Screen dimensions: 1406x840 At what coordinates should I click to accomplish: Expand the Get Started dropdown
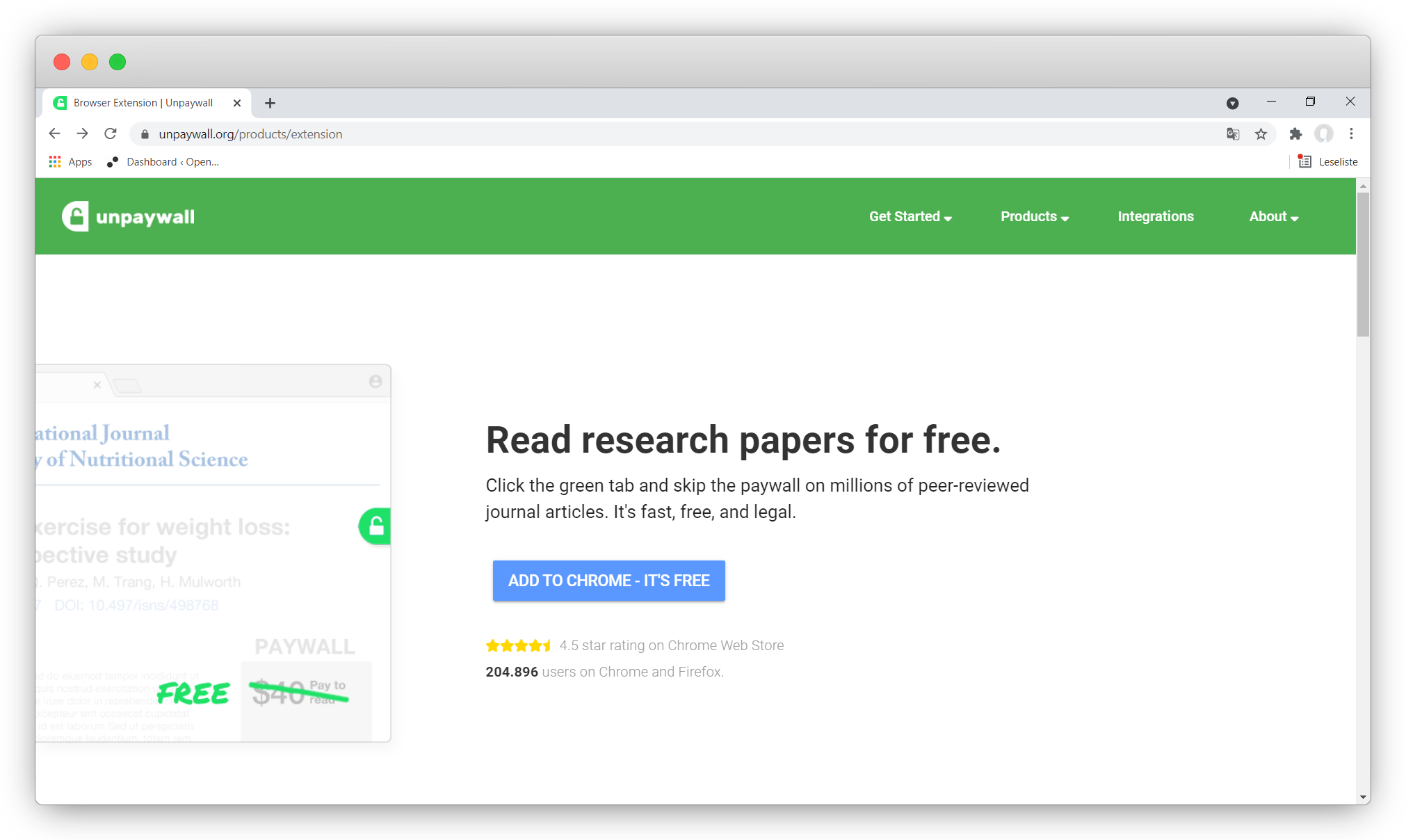[x=909, y=216]
